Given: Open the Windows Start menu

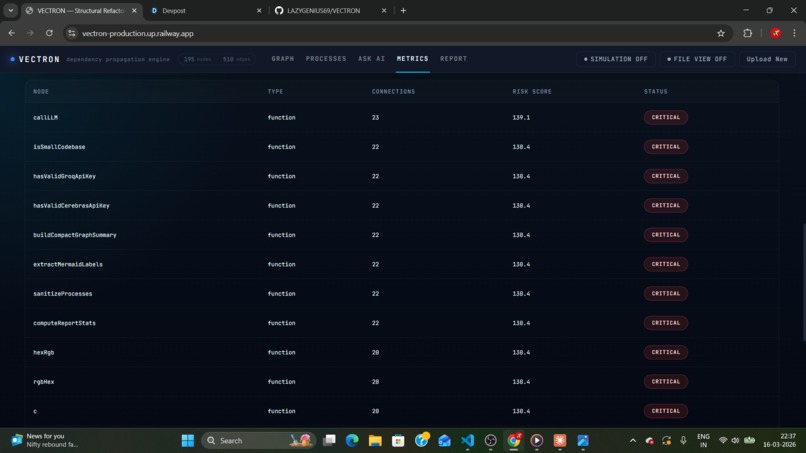Looking at the screenshot, I should point(188,441).
